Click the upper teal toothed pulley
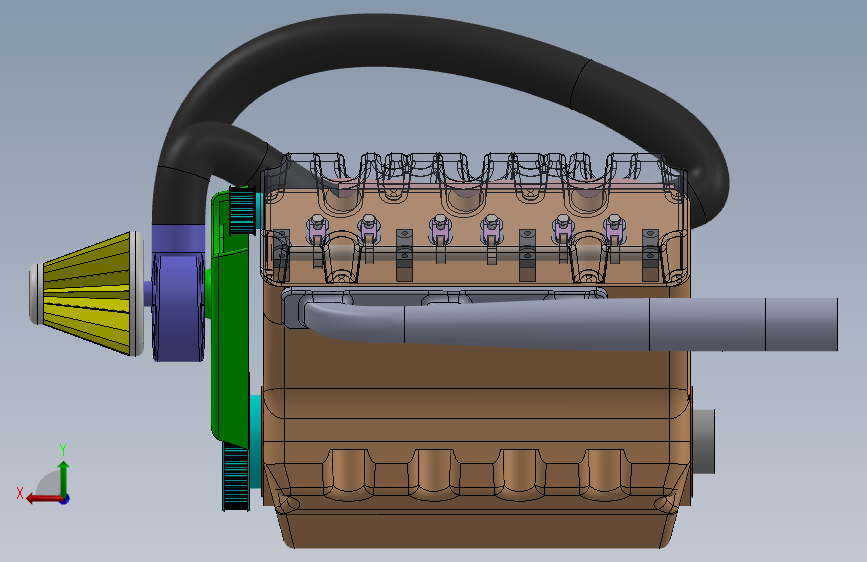867x562 pixels. [x=241, y=210]
